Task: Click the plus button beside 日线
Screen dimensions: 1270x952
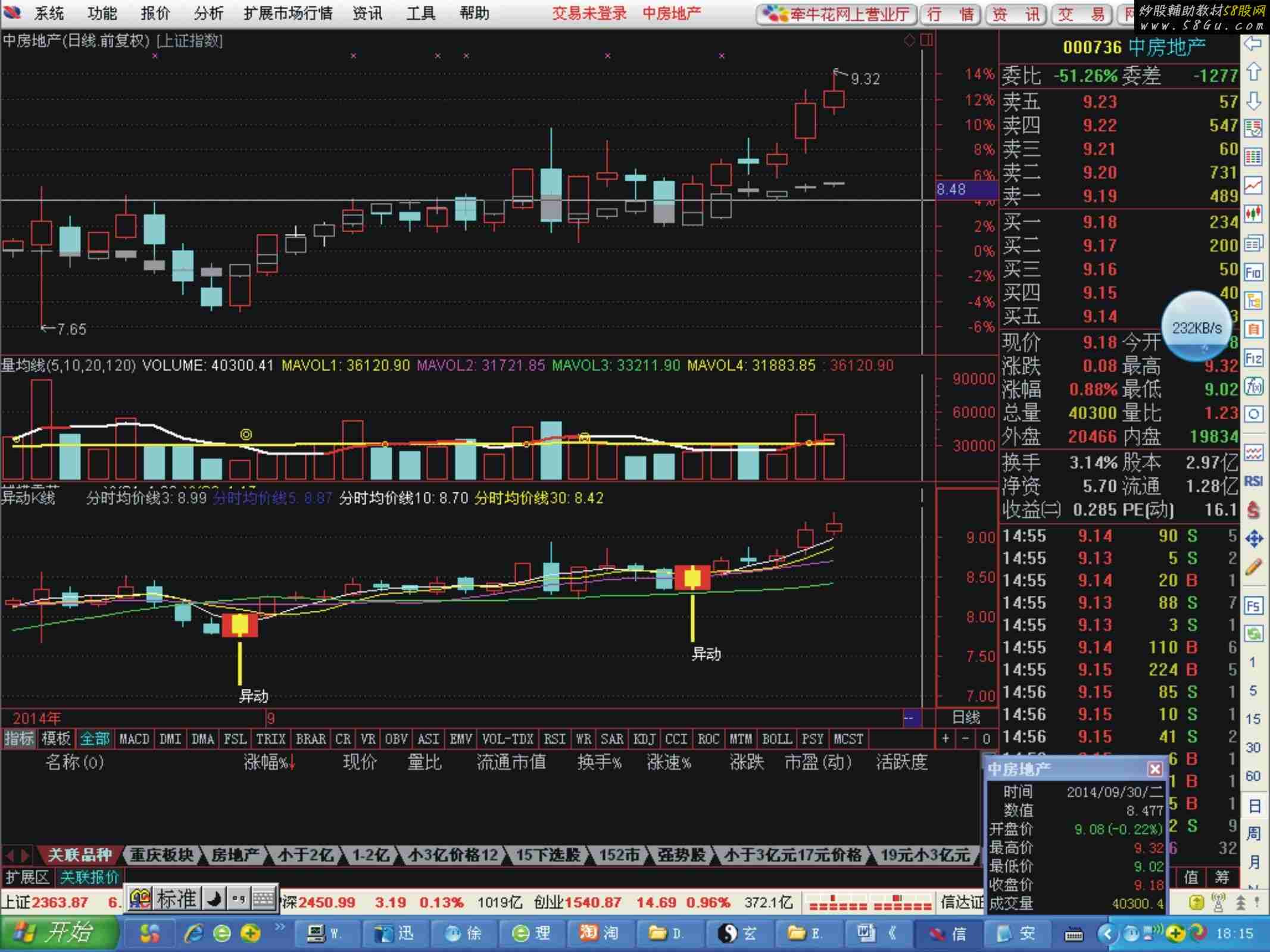Action: (x=946, y=739)
